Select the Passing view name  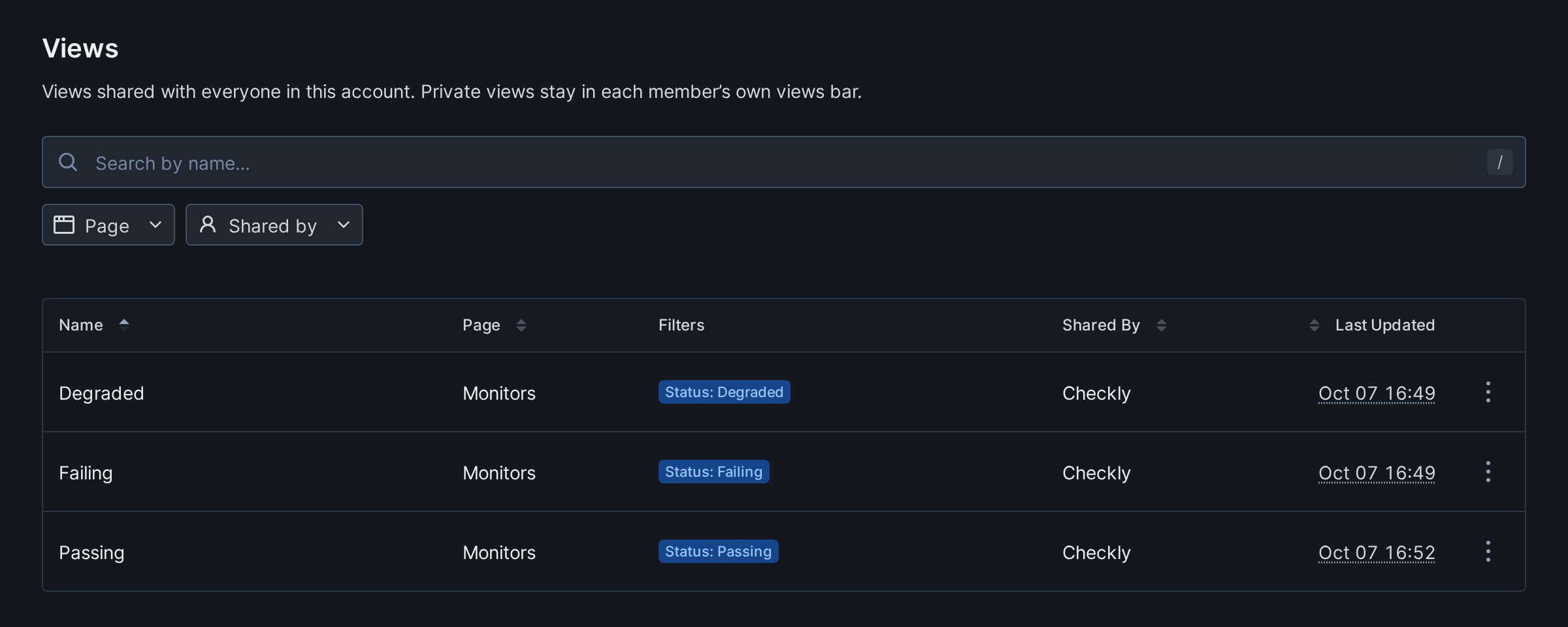[x=91, y=553]
